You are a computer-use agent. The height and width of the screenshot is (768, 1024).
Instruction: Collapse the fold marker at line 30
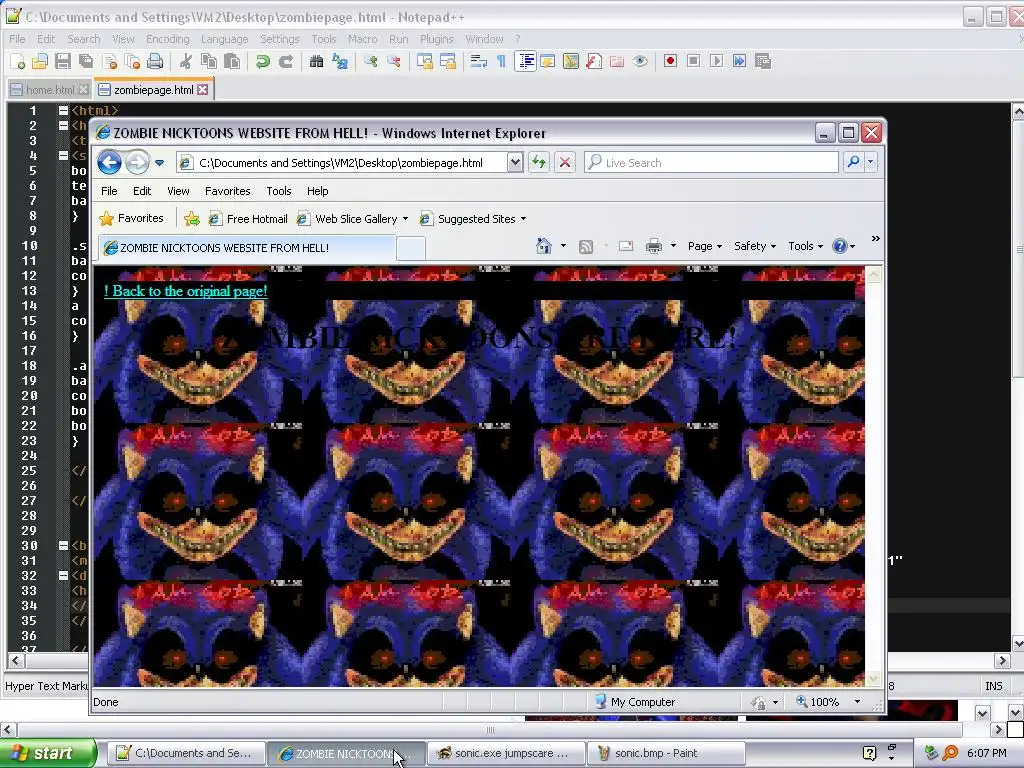click(63, 545)
